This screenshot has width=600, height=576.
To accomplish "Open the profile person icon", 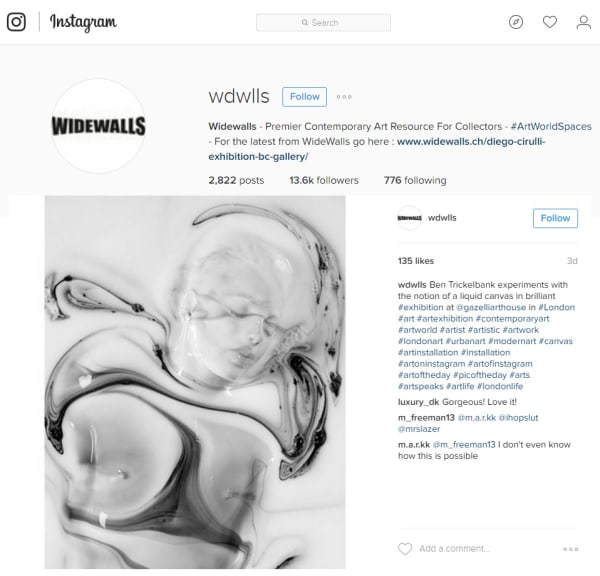I will click(584, 22).
